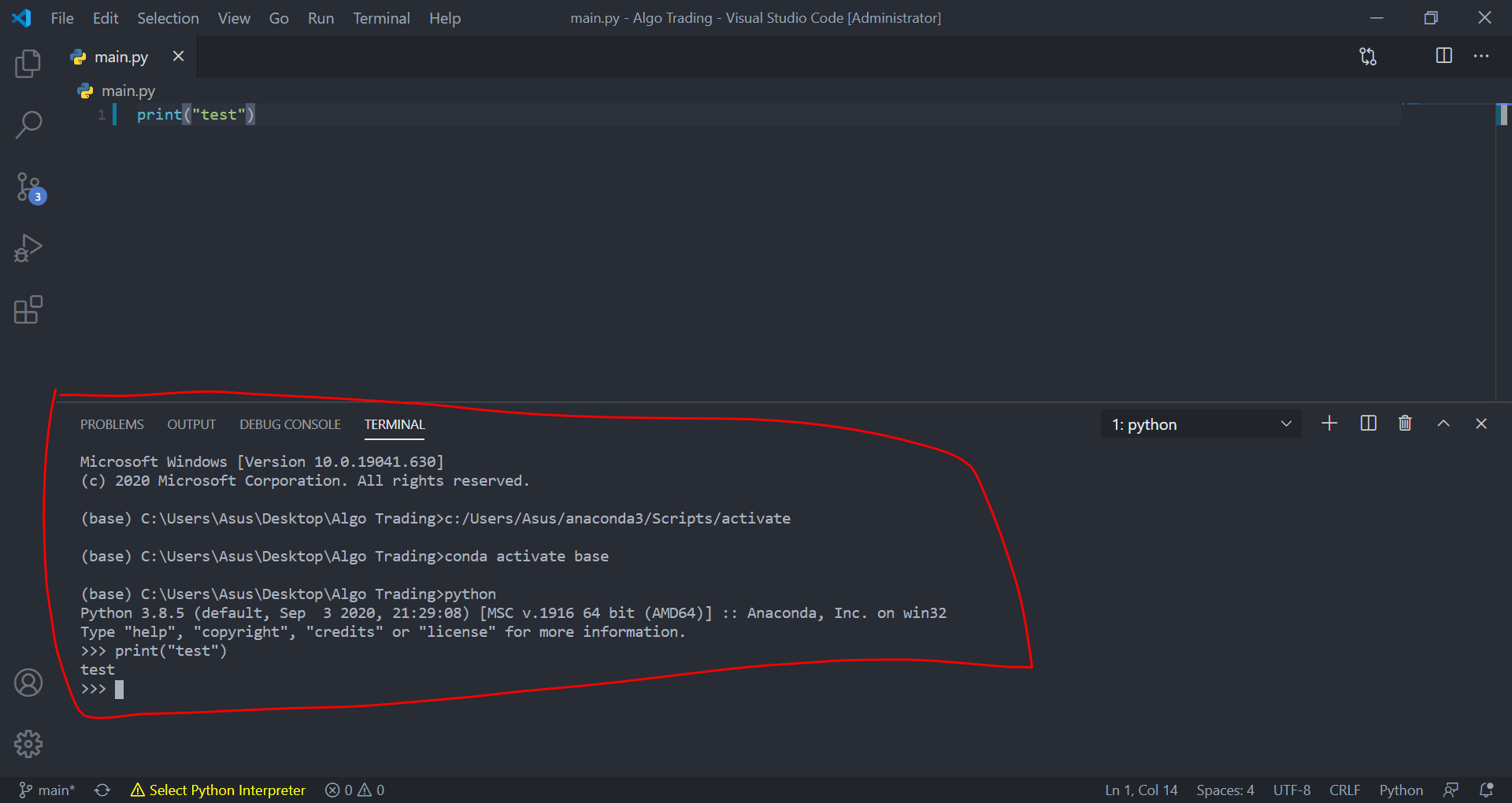1512x803 pixels.
Task: Maximize the panel with up chevron
Action: 1443,424
